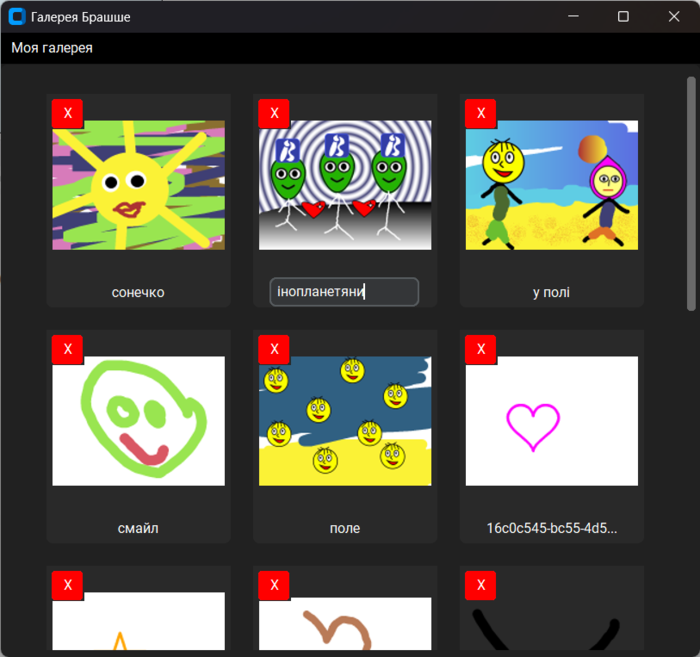The image size is (700, 657).
Task: Maximize the Галерея Брашше window
Action: tap(623, 17)
